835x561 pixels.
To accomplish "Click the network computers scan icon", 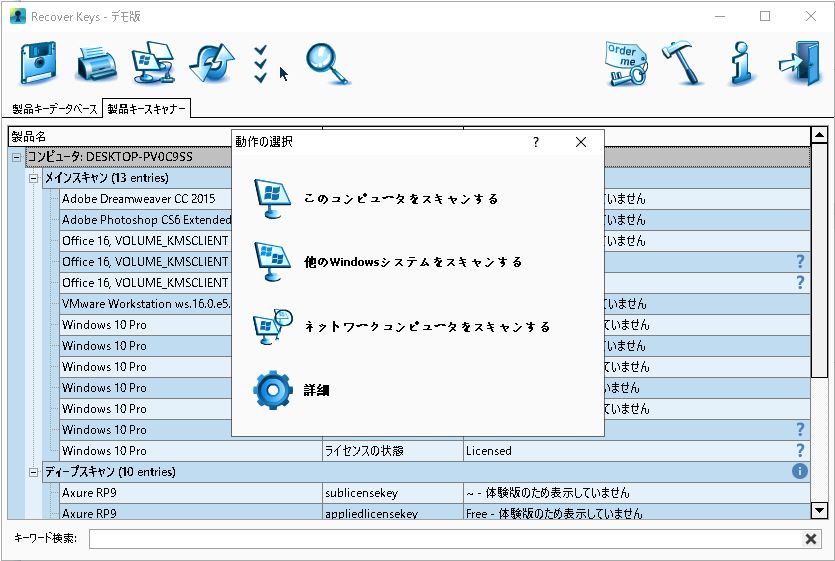I will coord(273,327).
